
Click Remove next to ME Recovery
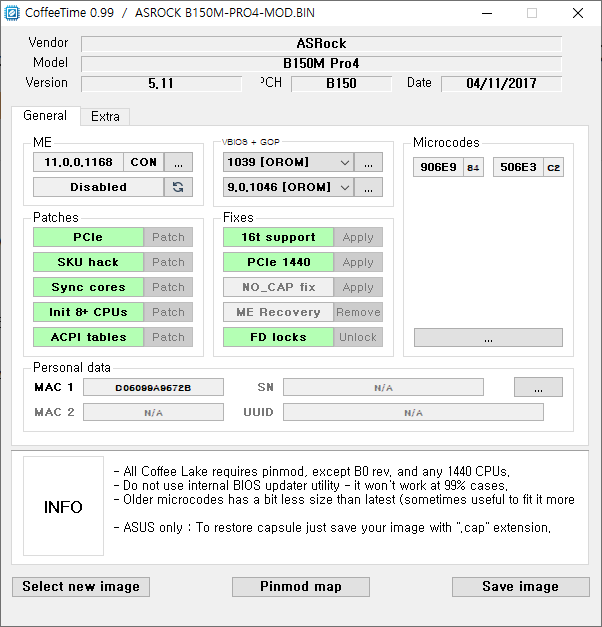pos(358,312)
